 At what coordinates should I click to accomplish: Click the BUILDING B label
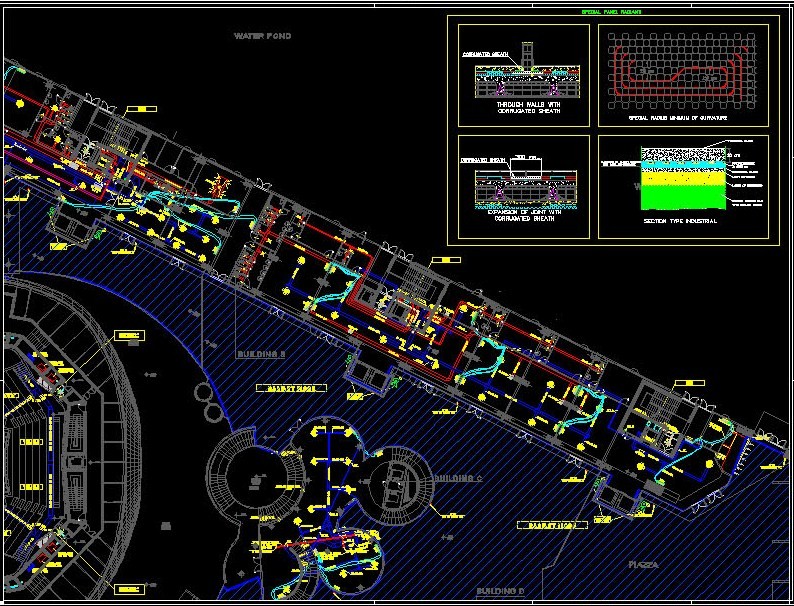[261, 355]
